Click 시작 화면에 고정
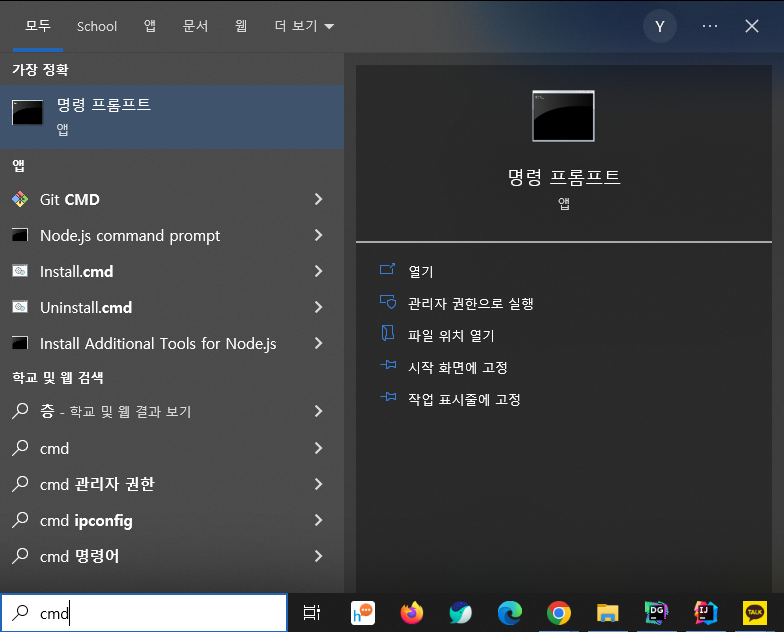784x632 pixels. (x=458, y=367)
